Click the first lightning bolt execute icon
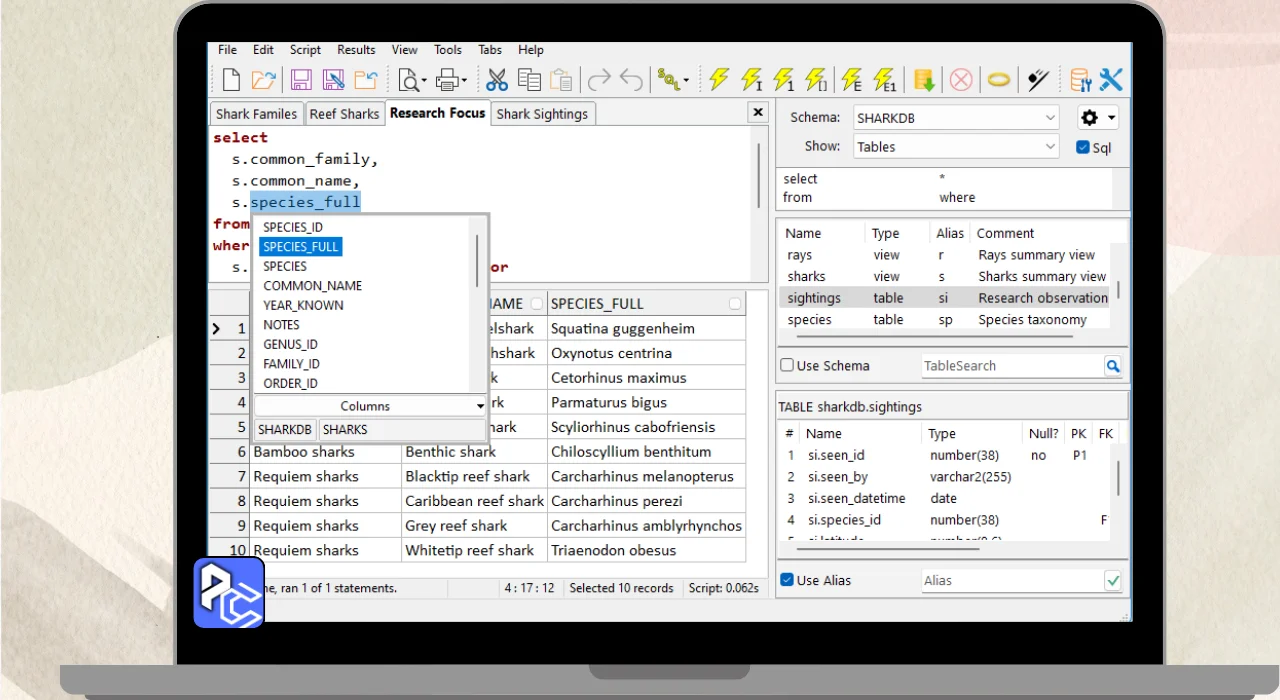Screen dimensions: 1280x700 (719, 80)
